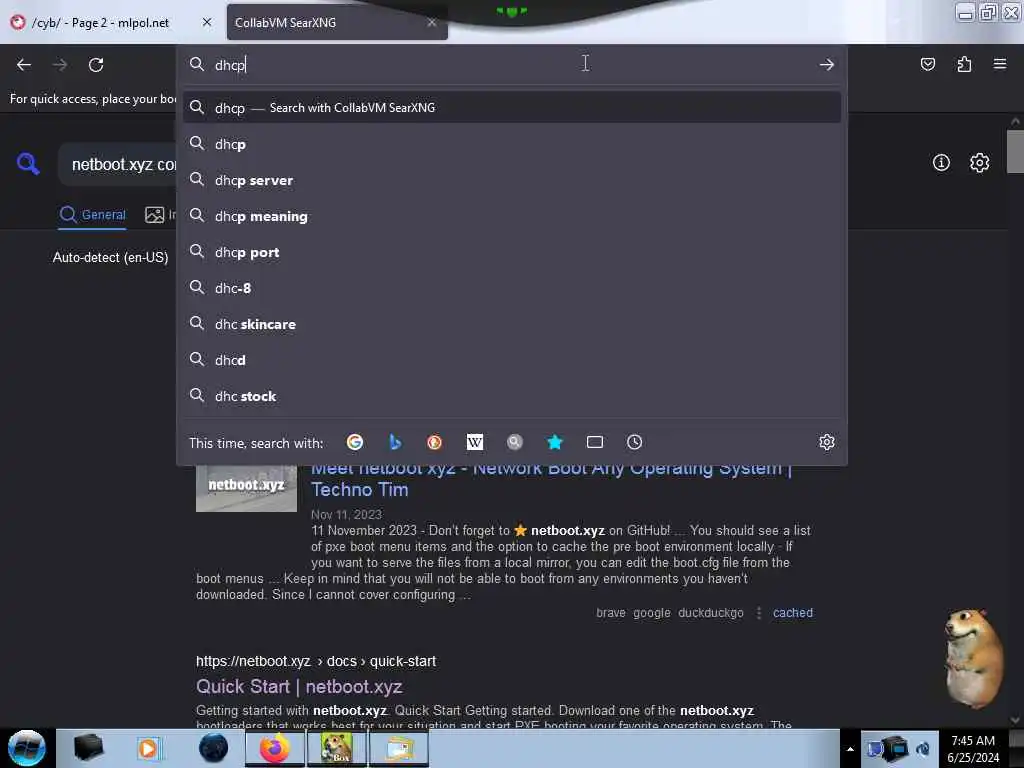1024x768 pixels.
Task: Choose the 'dhcd' suggestion
Action: 512,360
